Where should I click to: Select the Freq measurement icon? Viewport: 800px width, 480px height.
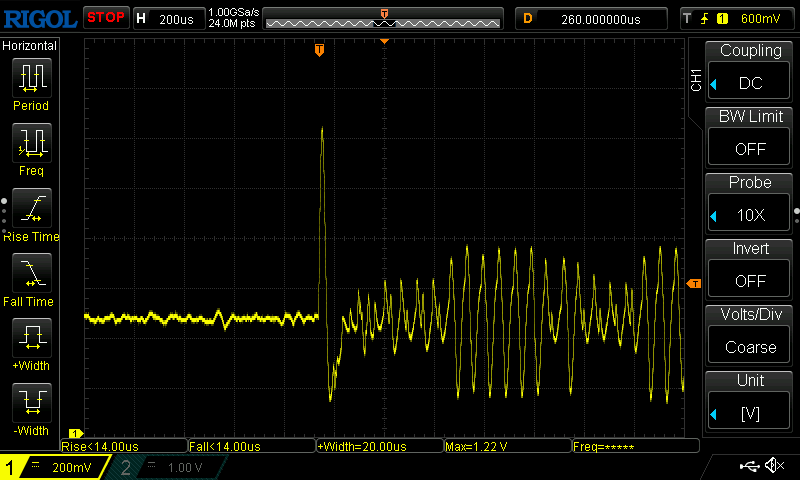point(32,143)
